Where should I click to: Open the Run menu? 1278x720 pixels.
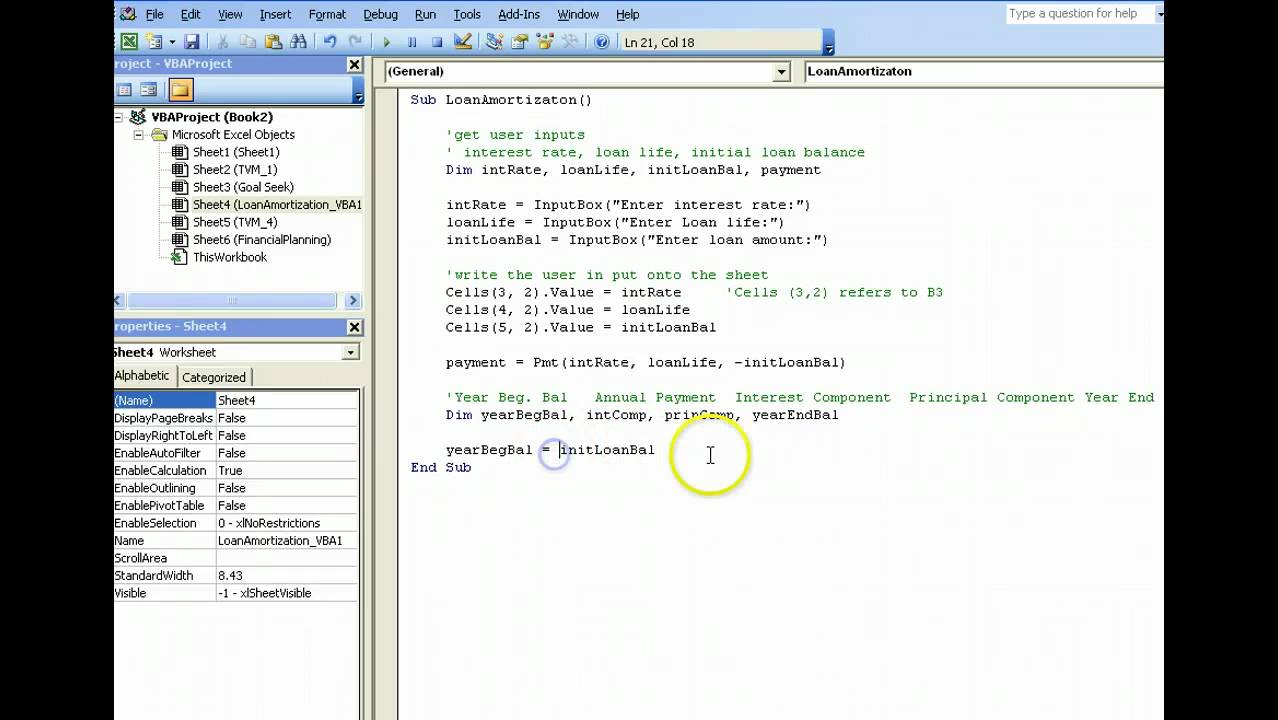425,14
